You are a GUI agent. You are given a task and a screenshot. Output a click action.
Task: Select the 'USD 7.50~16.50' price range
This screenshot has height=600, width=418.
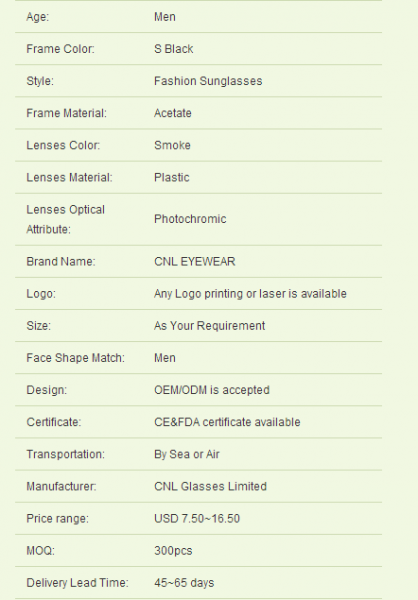(197, 519)
